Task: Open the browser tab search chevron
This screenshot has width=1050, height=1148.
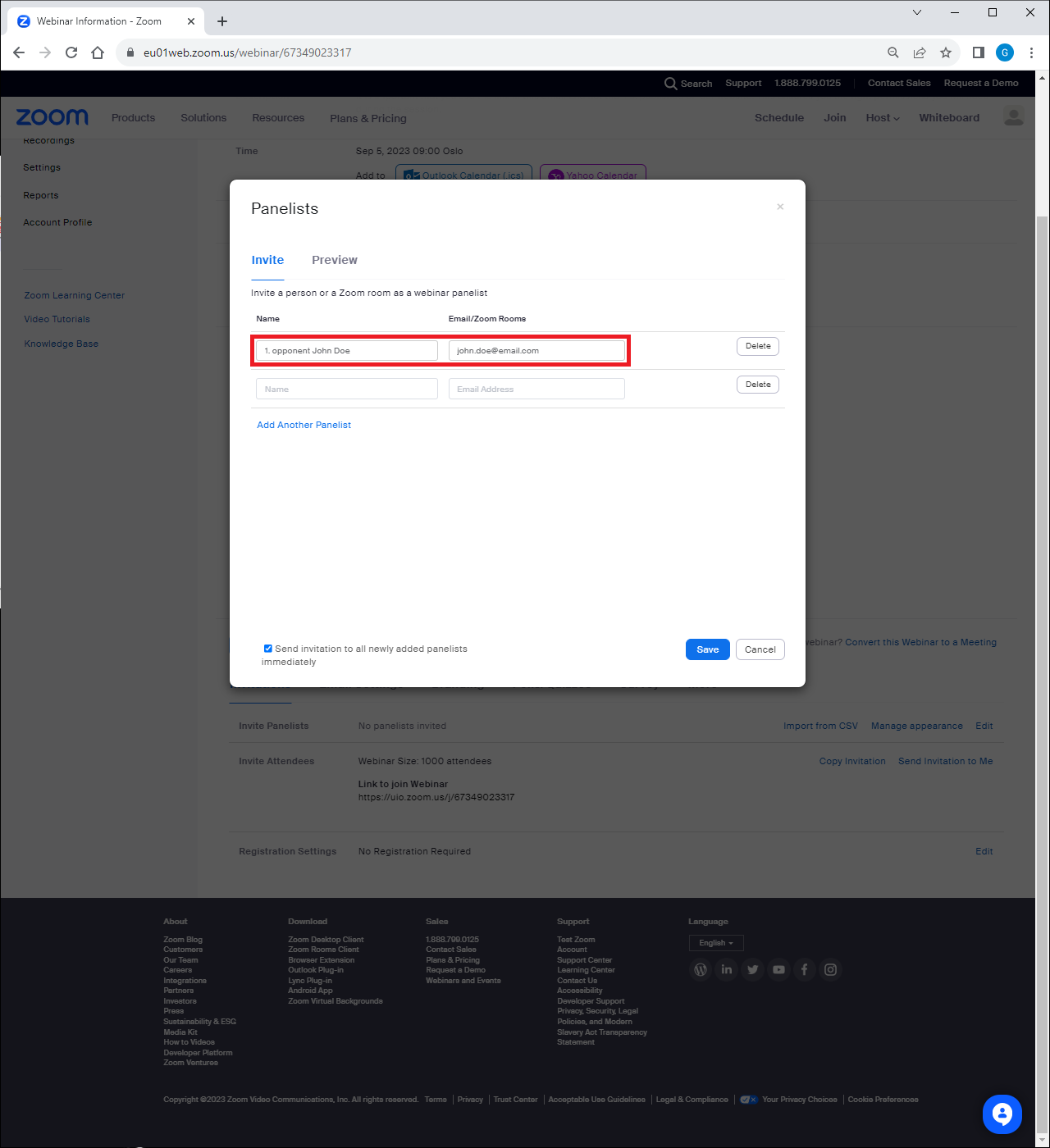Action: tap(917, 12)
